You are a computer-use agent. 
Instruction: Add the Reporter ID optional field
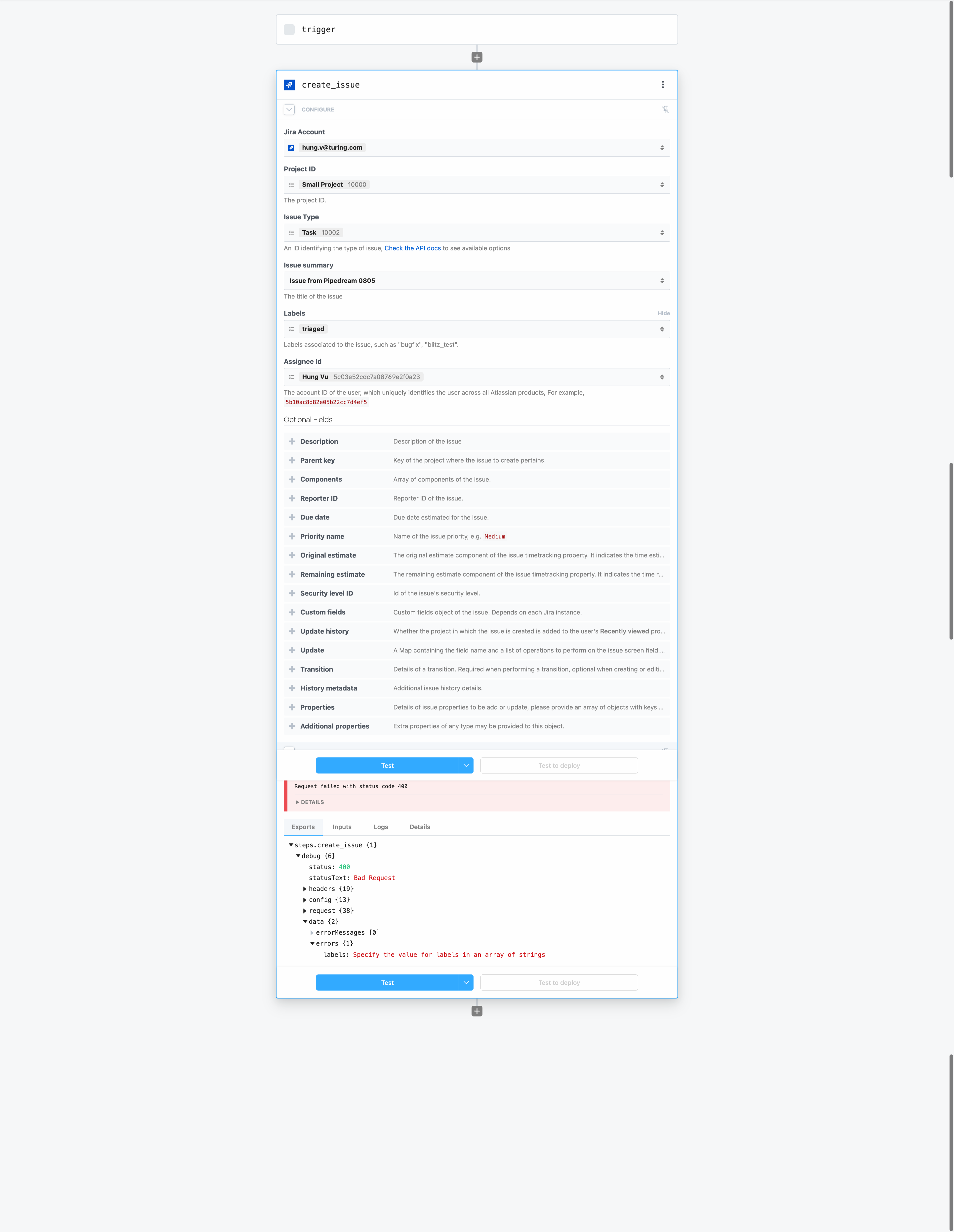pyautogui.click(x=292, y=498)
